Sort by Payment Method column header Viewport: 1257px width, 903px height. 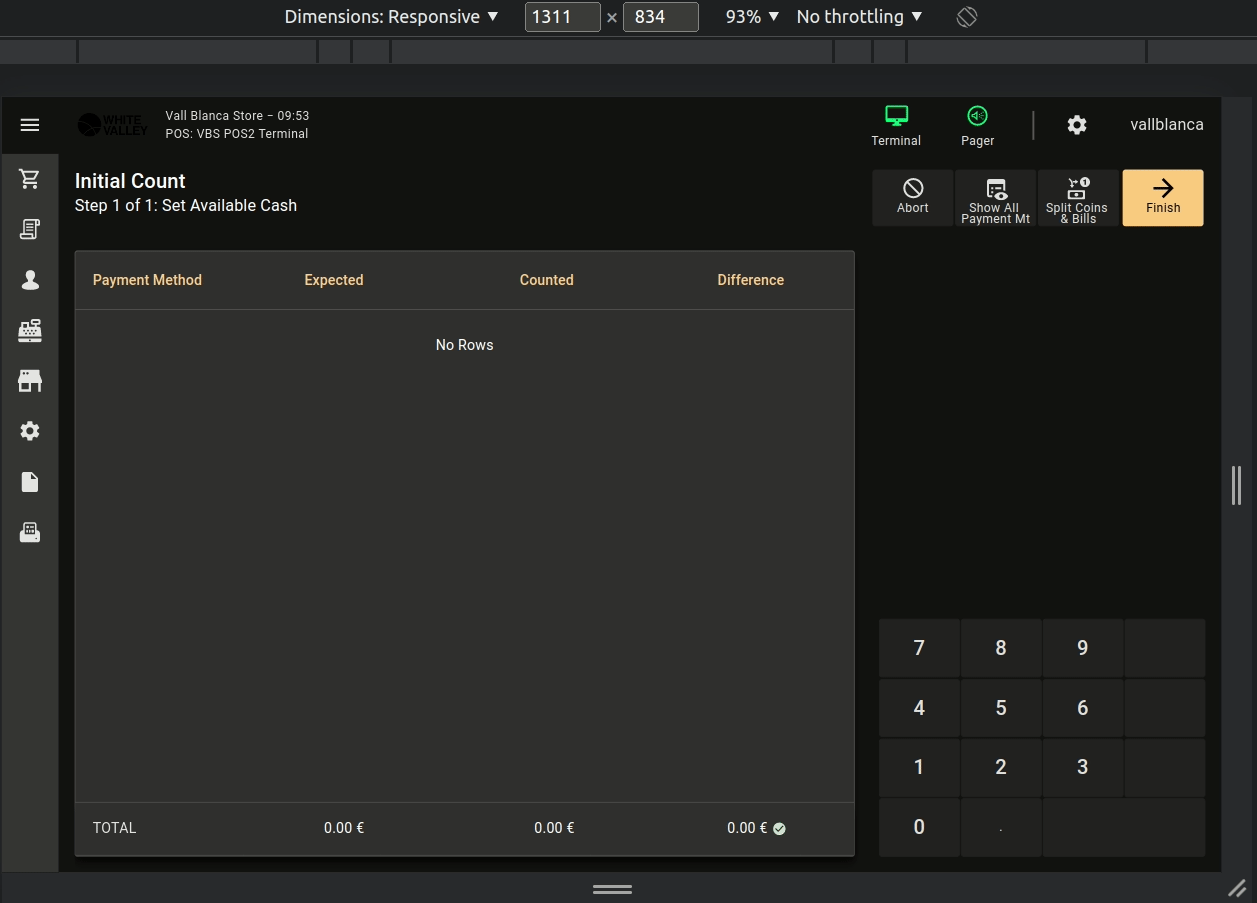147,280
